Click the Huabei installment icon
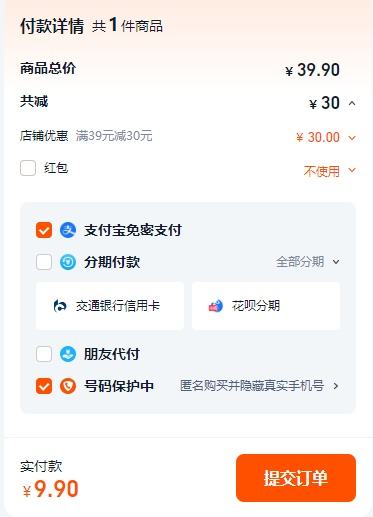The width and height of the screenshot is (373, 517). pos(216,306)
